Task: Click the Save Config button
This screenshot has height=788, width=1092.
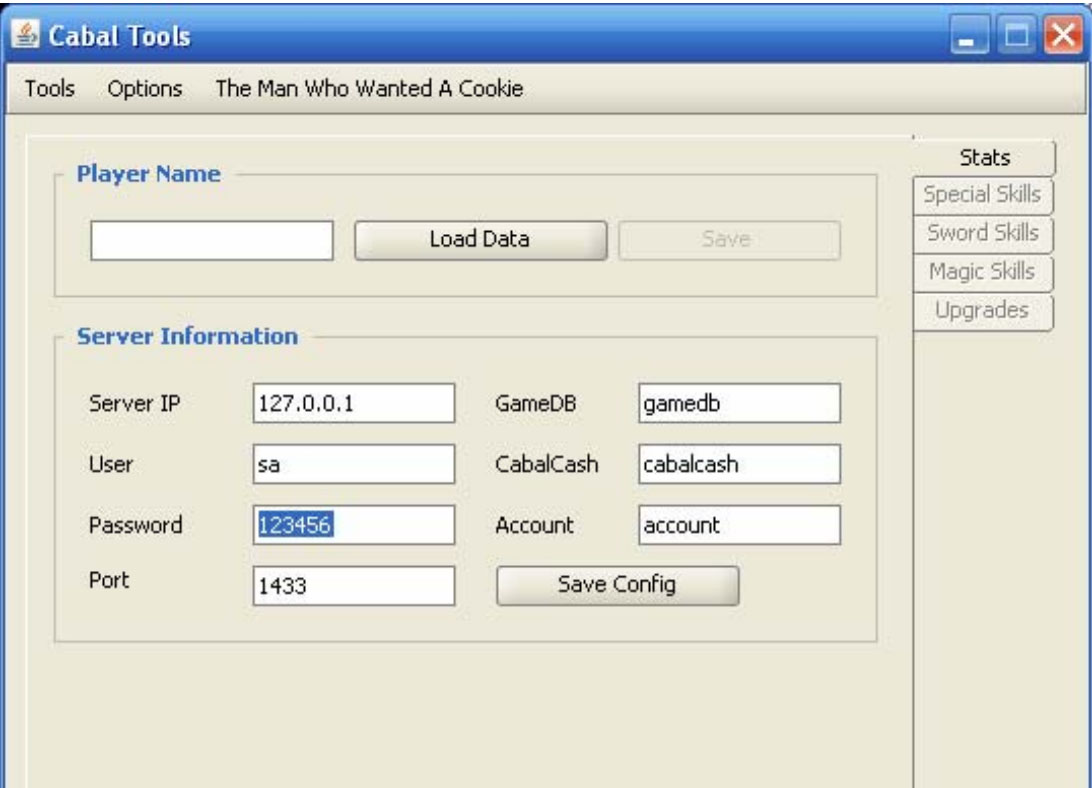Action: point(617,585)
